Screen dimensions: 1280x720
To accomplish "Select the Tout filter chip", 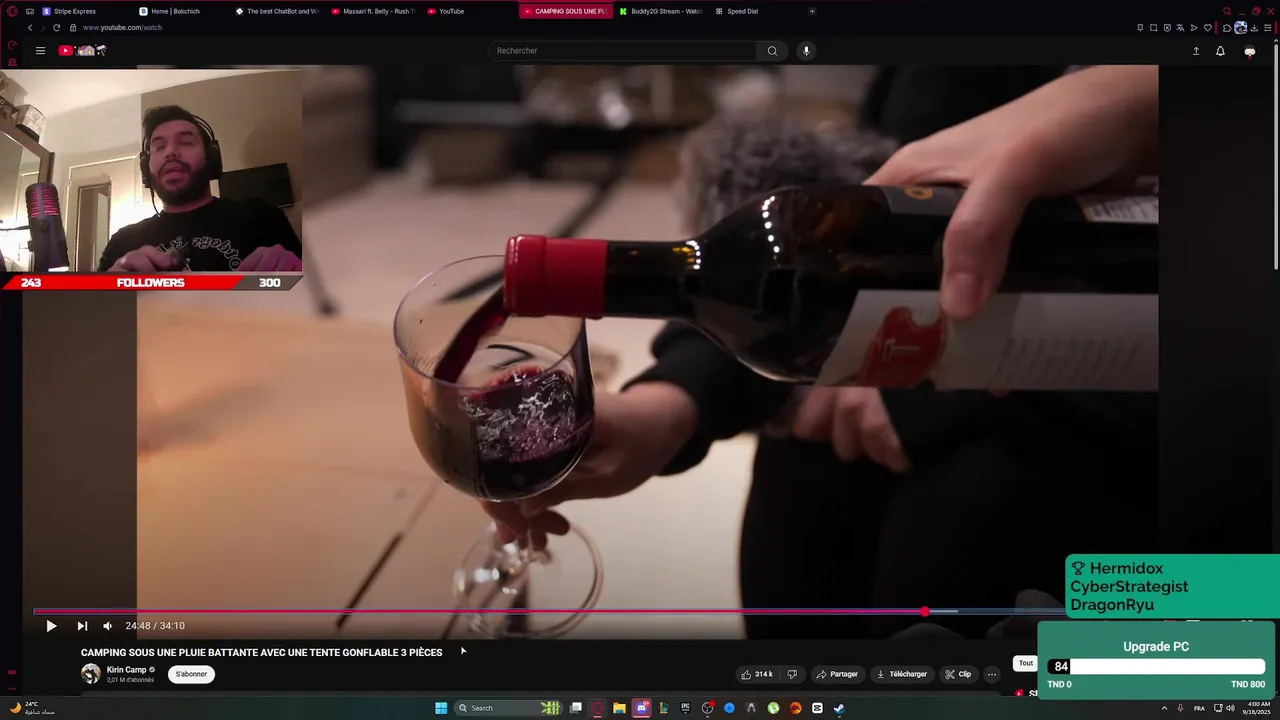I will click(x=1026, y=663).
